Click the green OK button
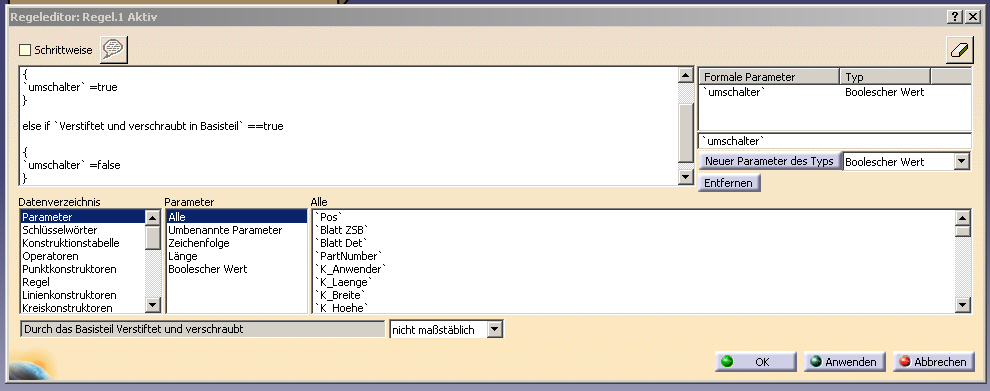Image resolution: width=990 pixels, height=391 pixels. (x=755, y=362)
